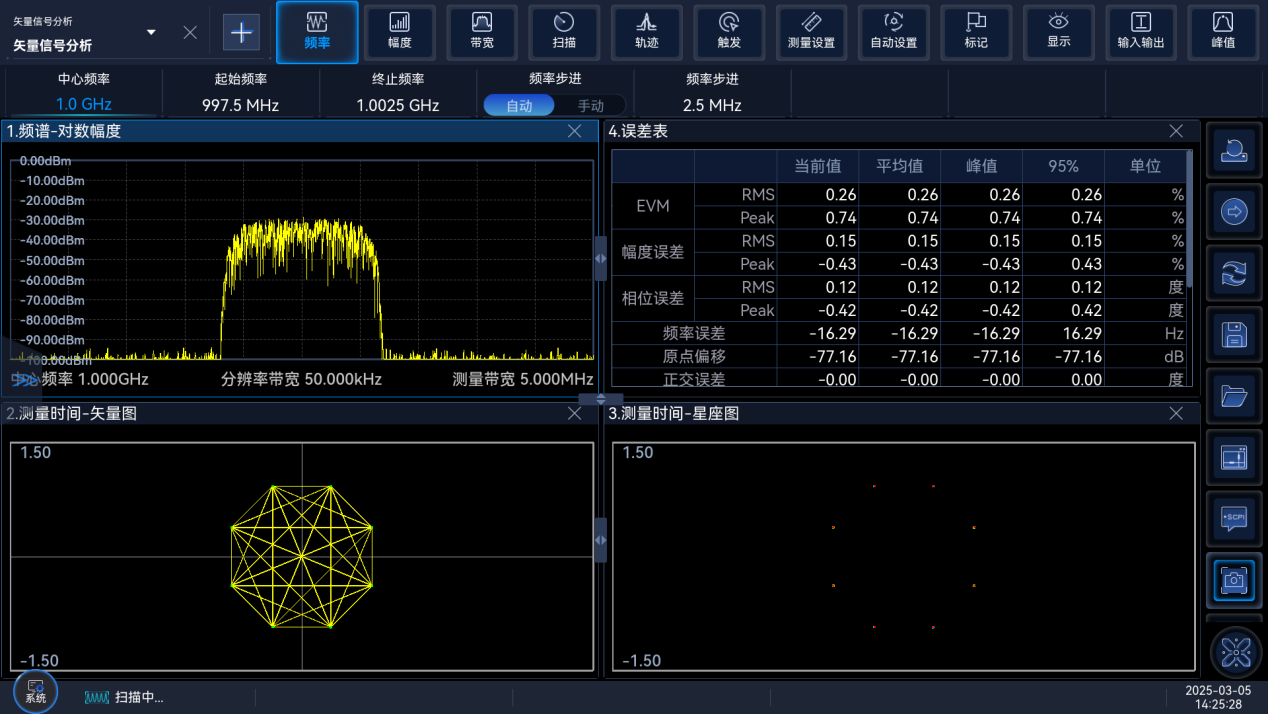
Task: Click the SCPI command icon in sidebar
Action: coord(1235,518)
